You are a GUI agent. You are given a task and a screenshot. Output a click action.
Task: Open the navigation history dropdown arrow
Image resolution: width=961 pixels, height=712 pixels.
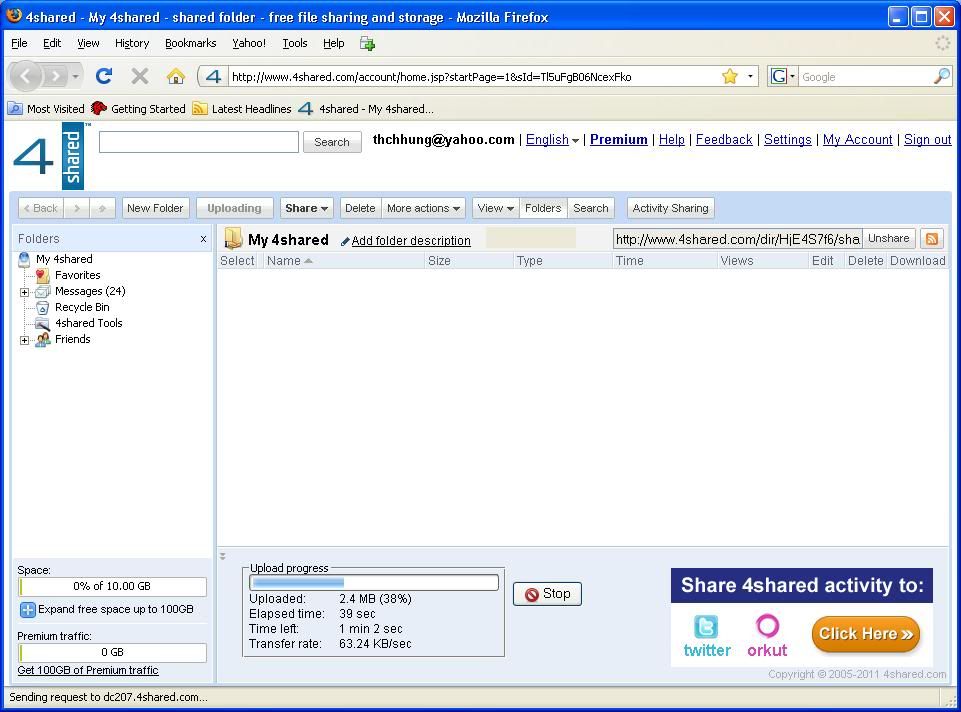pyautogui.click(x=75, y=77)
